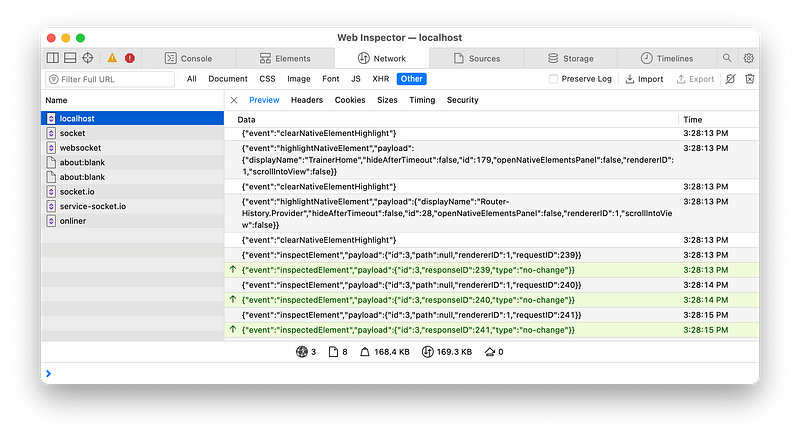Click the disable caches icon
800x438 pixels.
pos(730,79)
